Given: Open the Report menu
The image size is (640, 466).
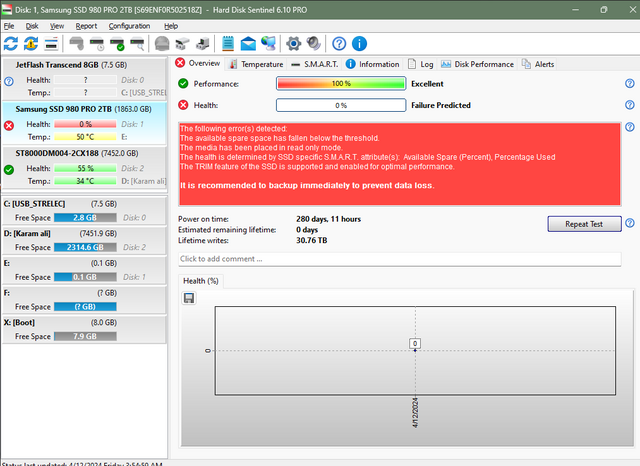Looking at the screenshot, I should click(x=87, y=25).
